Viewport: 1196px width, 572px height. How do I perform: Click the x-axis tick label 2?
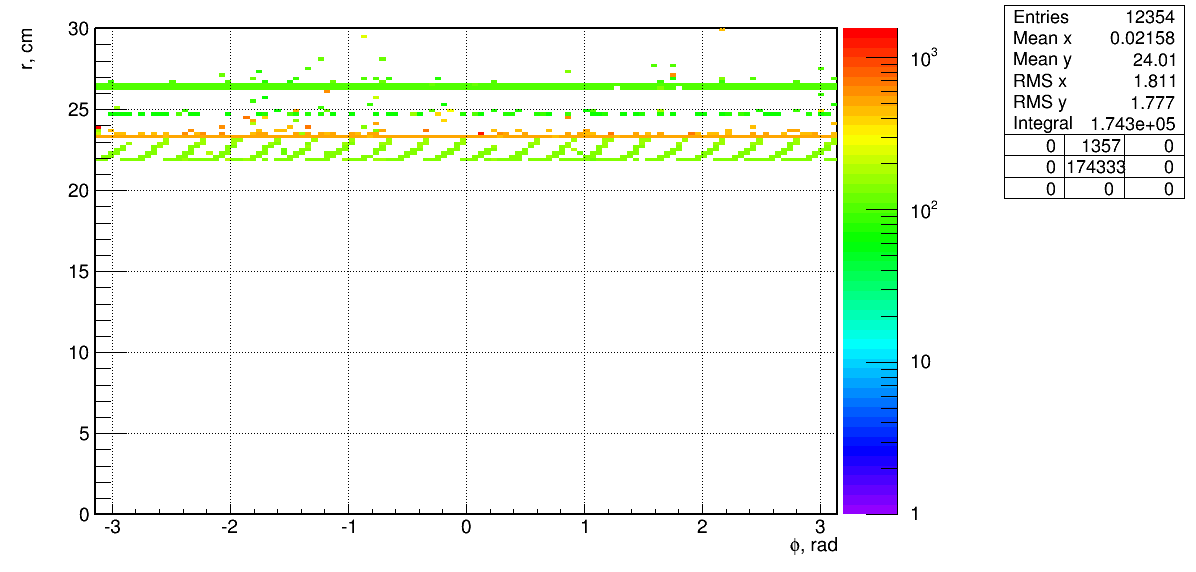point(702,528)
